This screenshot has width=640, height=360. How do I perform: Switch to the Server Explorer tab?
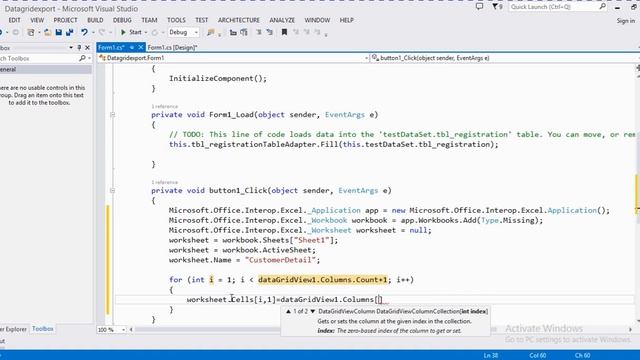(13, 329)
